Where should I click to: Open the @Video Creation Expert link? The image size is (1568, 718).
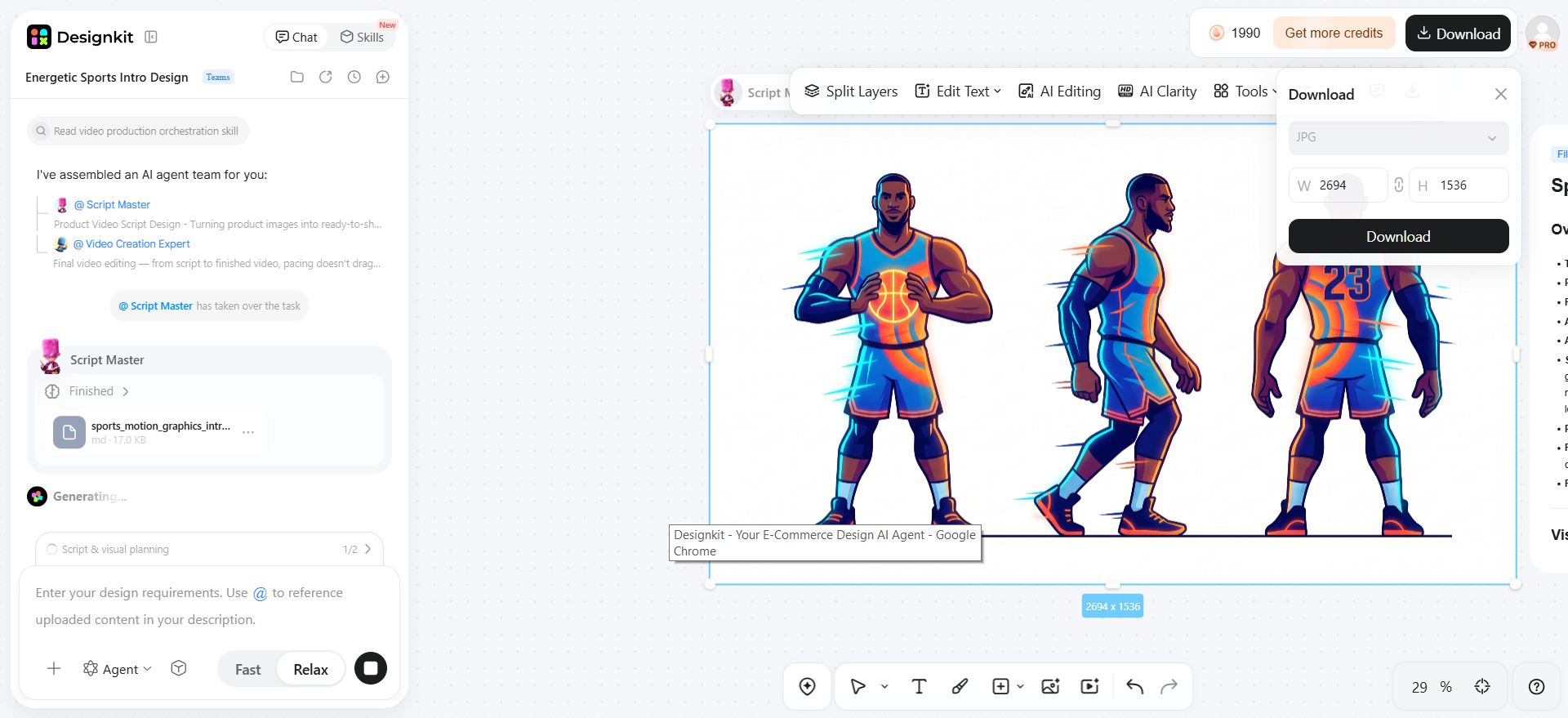click(131, 243)
